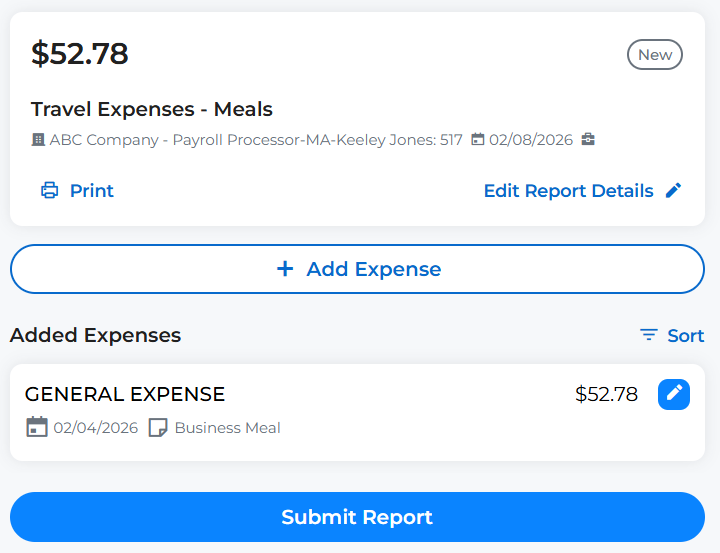Screen dimensions: 720x553
Task: Click the Business Meal note text
Action: point(227,428)
